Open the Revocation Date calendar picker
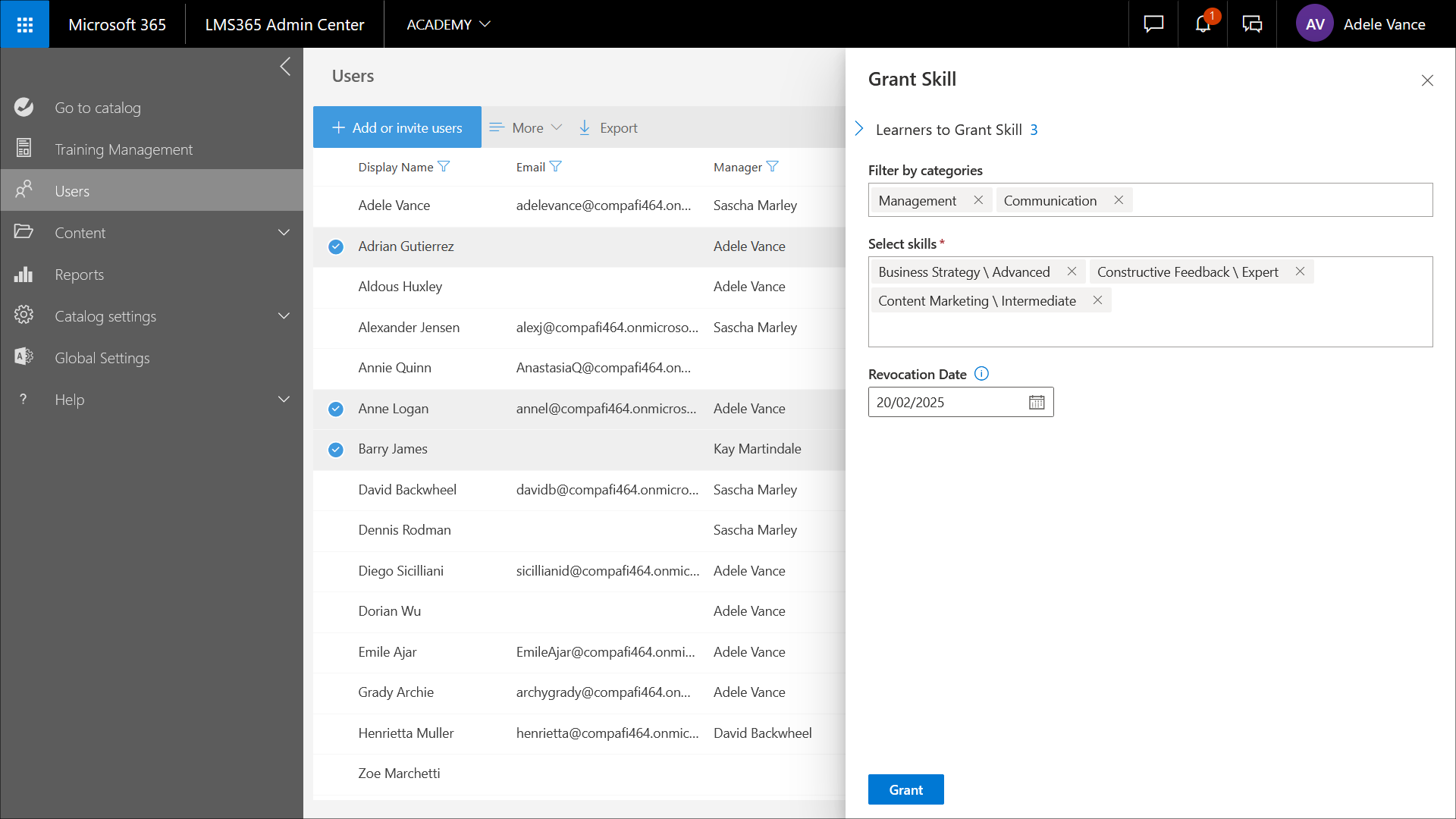 (x=1037, y=403)
